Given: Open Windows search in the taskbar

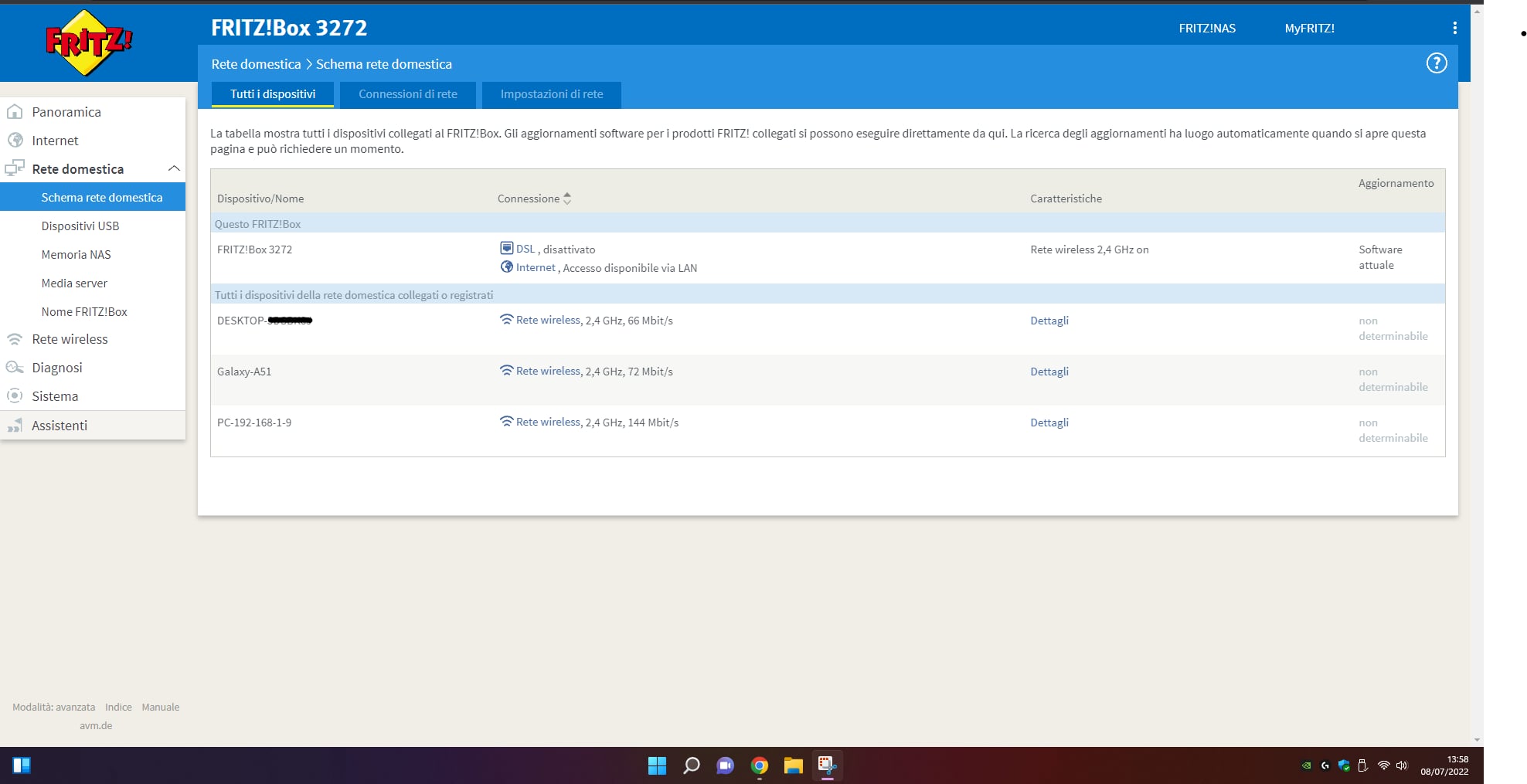Looking at the screenshot, I should [x=691, y=765].
